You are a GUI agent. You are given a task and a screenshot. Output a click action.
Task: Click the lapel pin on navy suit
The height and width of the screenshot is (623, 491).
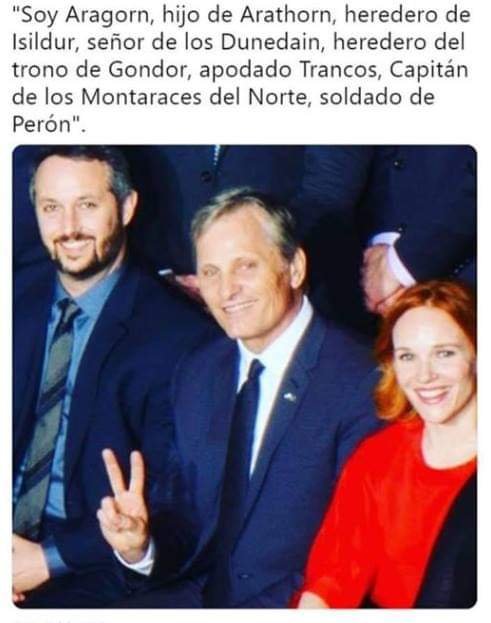[x=290, y=396]
